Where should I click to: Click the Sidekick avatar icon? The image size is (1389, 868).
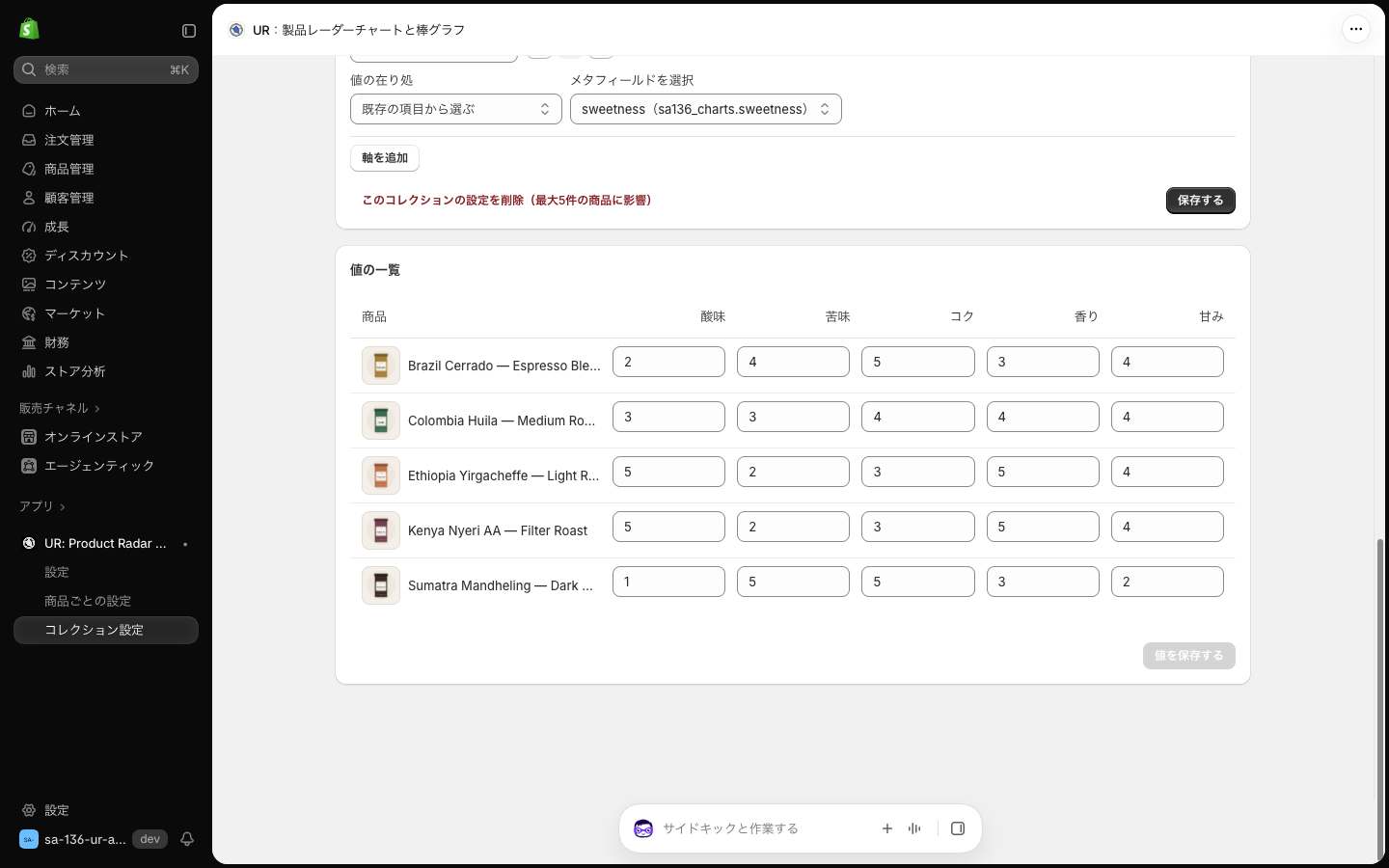click(x=643, y=828)
